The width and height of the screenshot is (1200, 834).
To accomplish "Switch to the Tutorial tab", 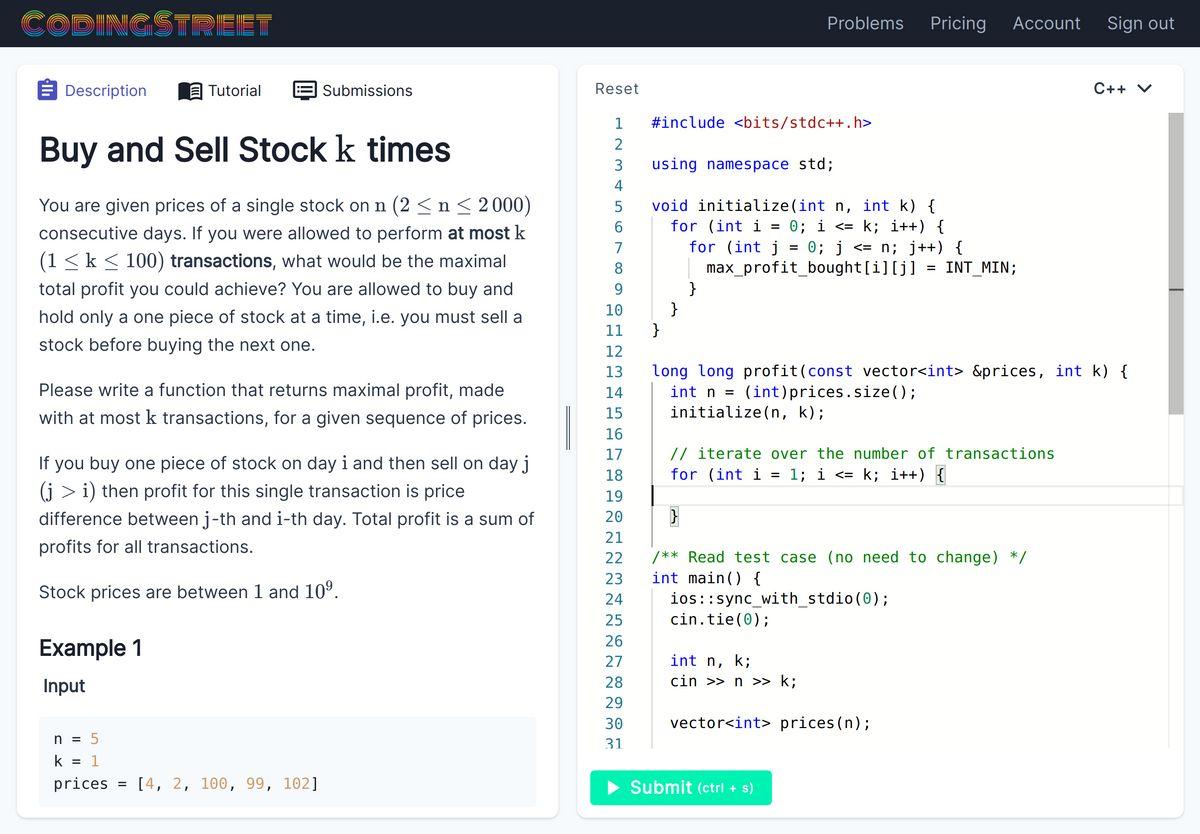I will point(234,91).
